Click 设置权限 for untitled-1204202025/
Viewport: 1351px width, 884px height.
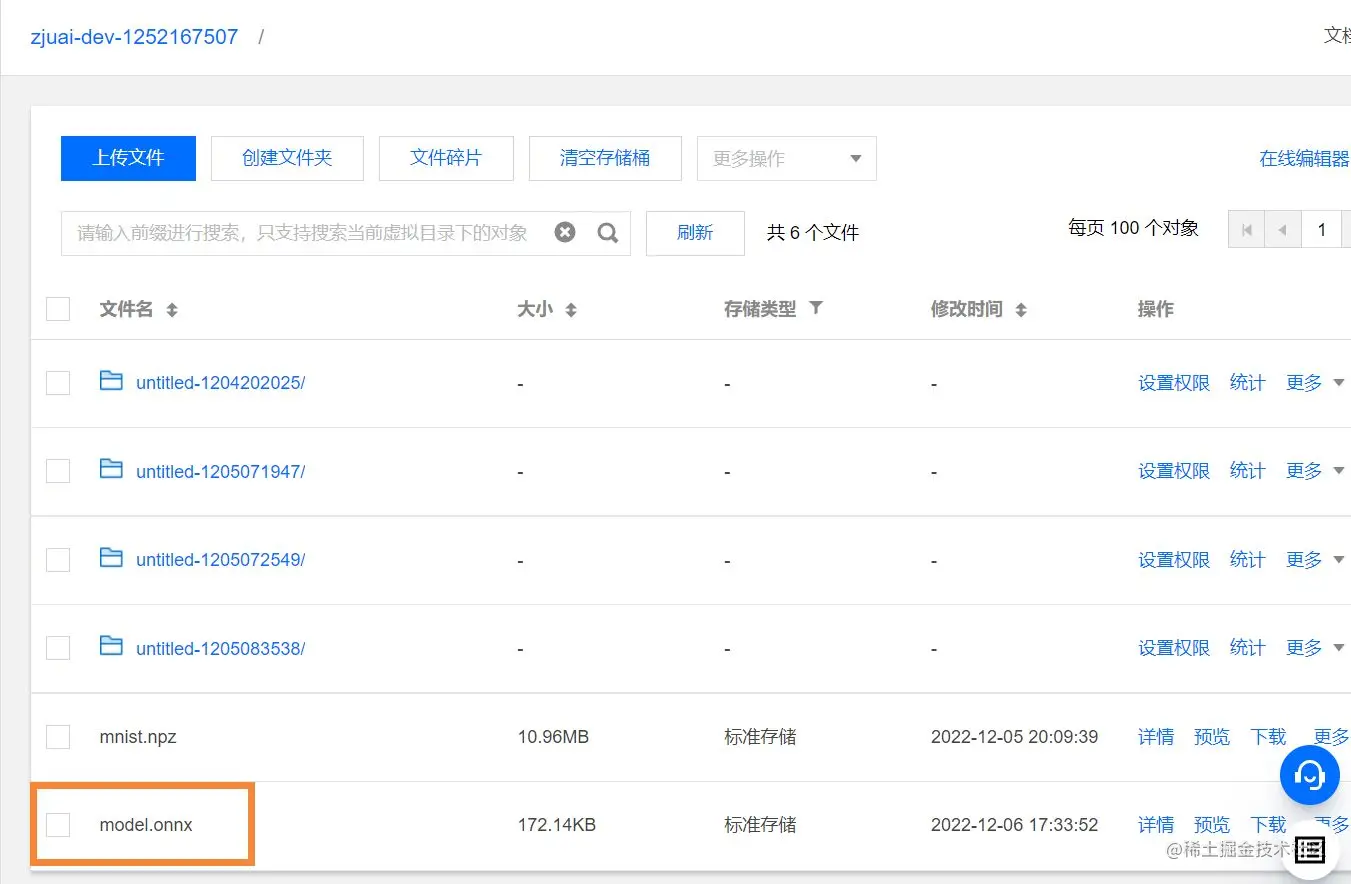click(x=1174, y=383)
